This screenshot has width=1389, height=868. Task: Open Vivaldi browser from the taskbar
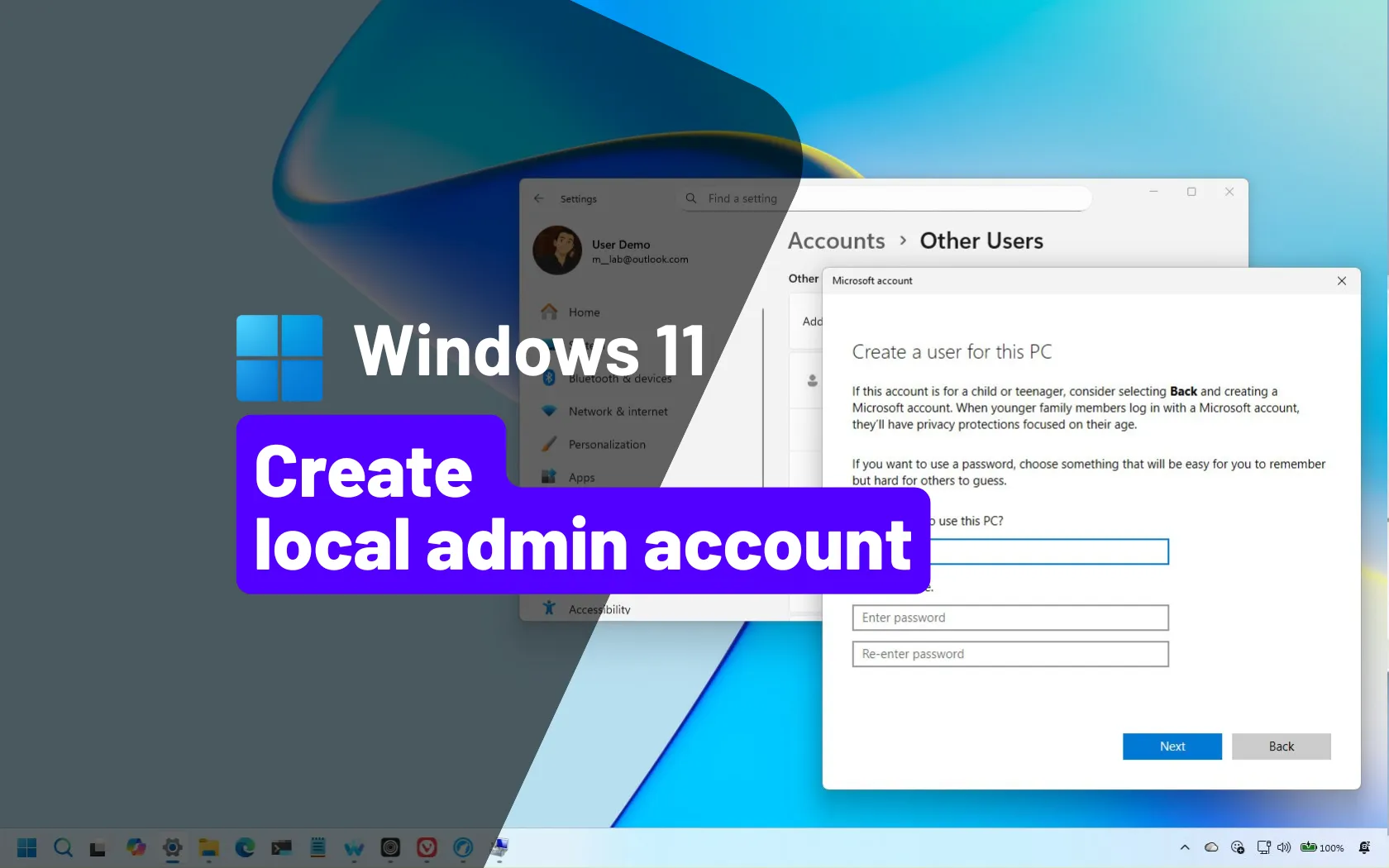click(x=427, y=847)
